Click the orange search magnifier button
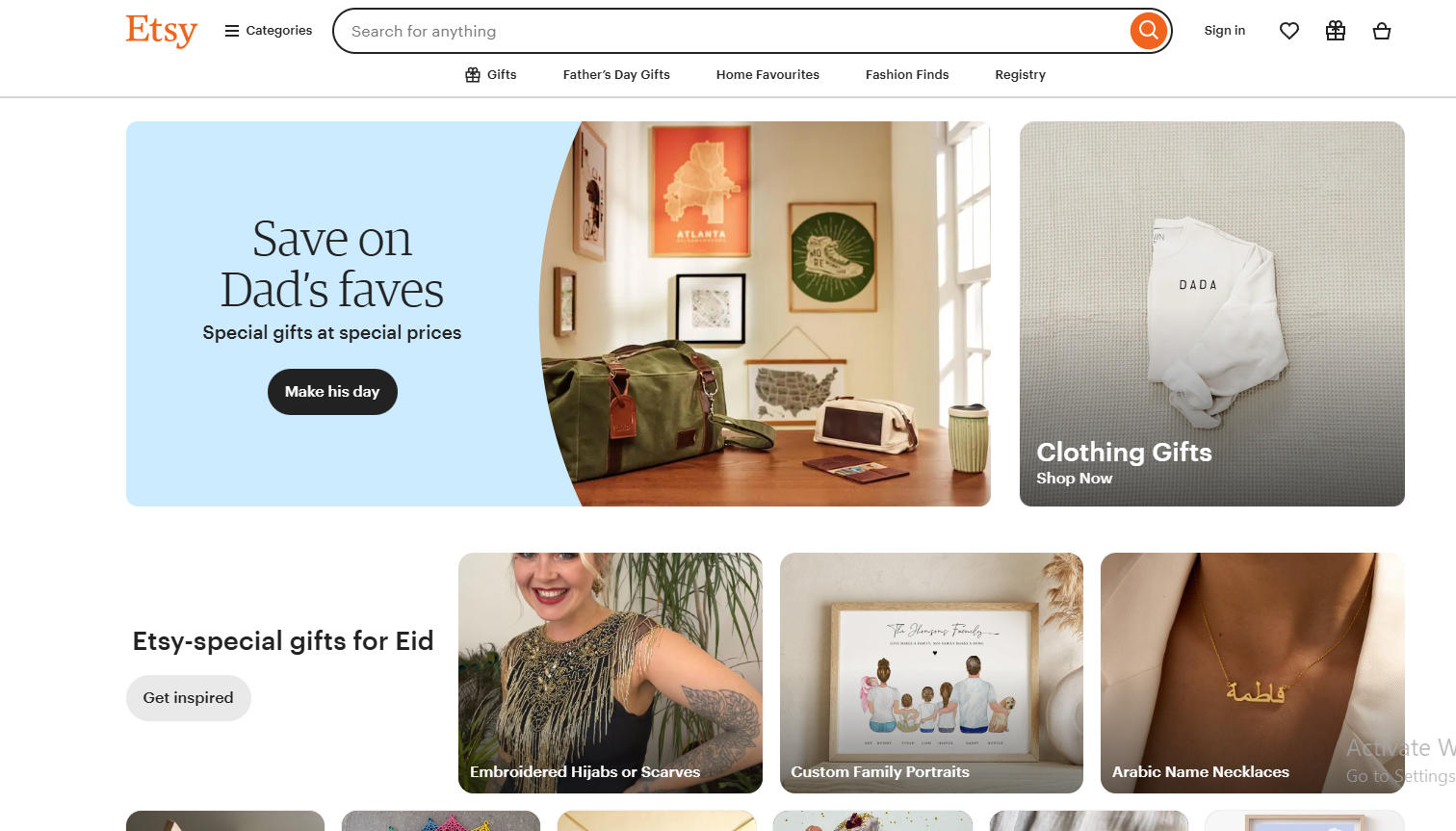 [x=1148, y=31]
